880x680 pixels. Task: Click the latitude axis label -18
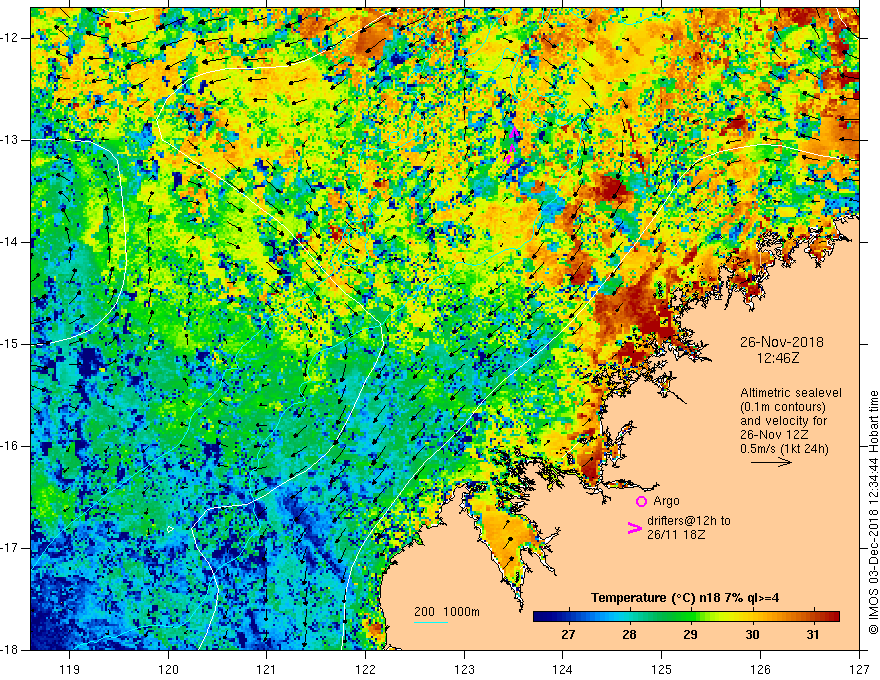pyautogui.click(x=10, y=650)
